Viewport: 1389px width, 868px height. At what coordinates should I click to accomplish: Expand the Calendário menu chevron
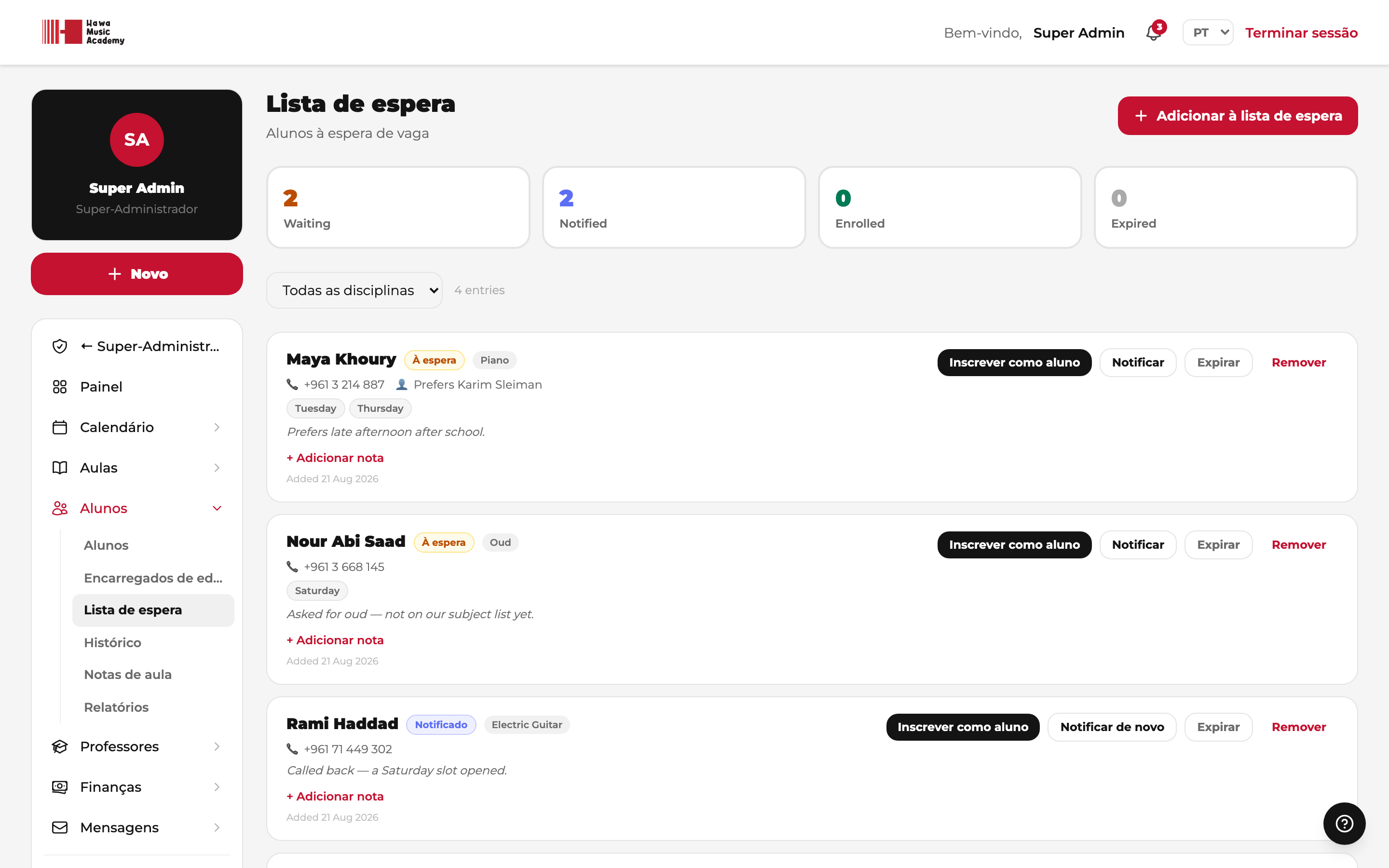[217, 427]
